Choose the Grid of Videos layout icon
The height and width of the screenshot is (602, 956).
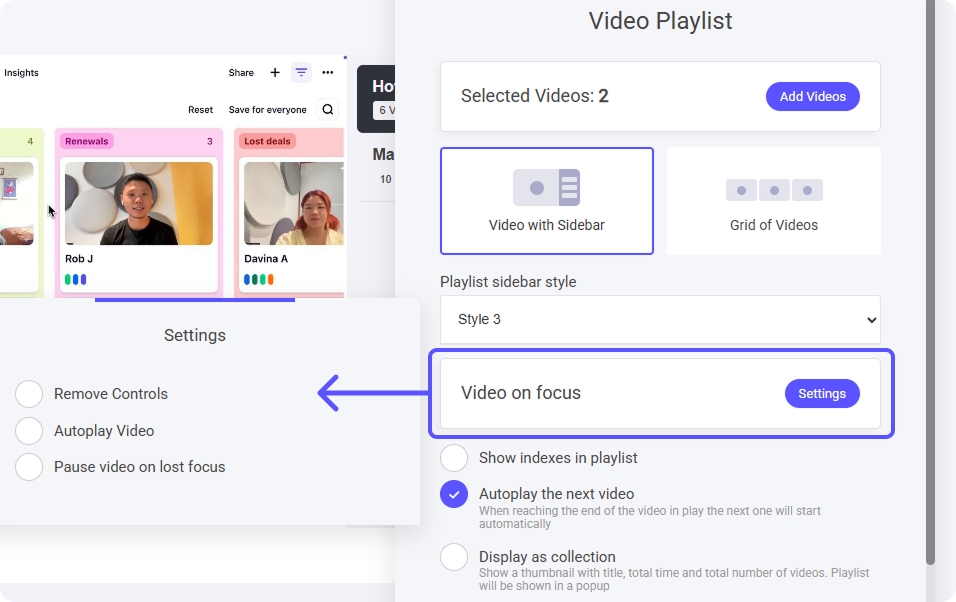coord(773,190)
